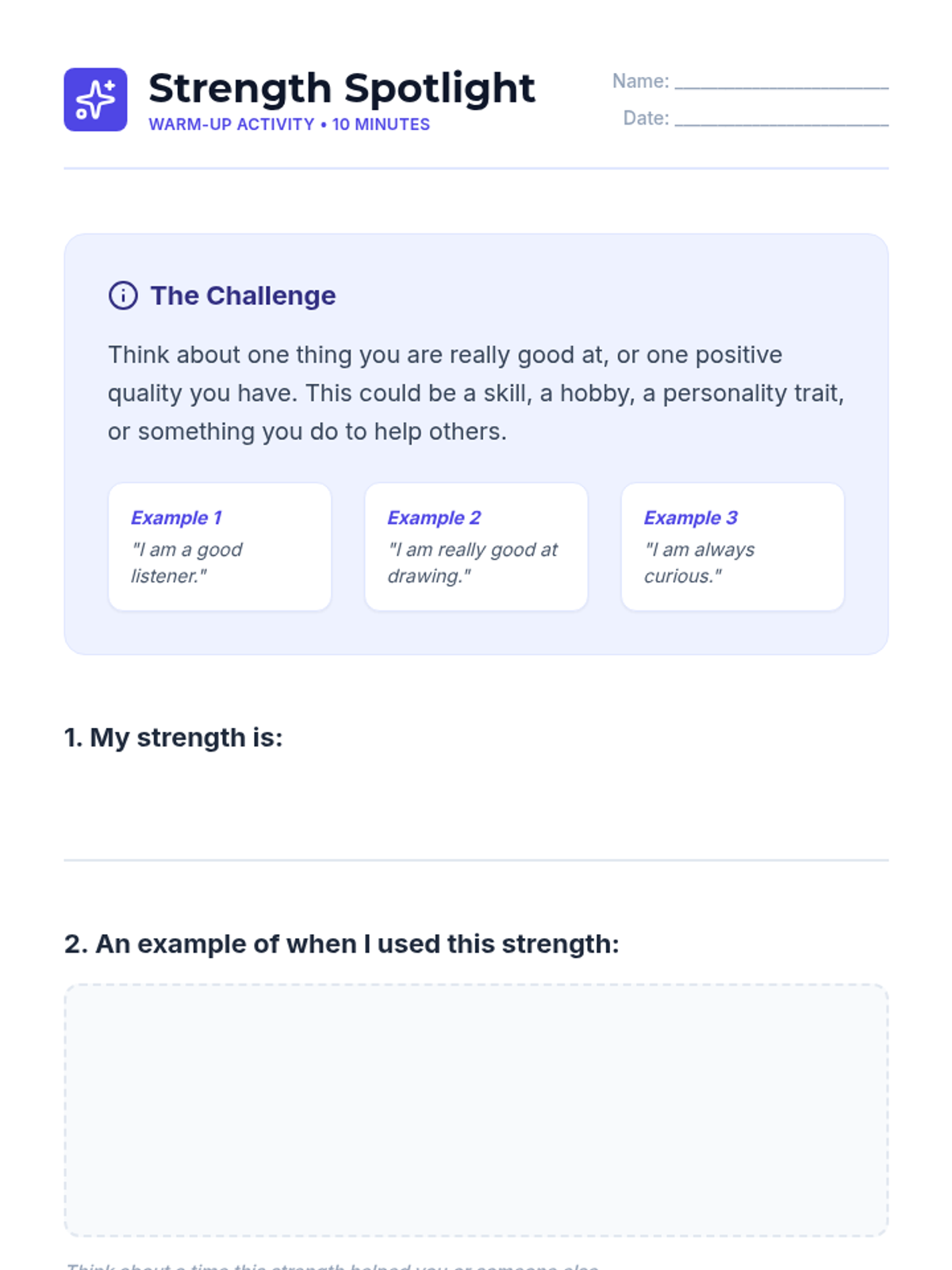
Task: Select the Example 1 card
Action: pos(220,547)
